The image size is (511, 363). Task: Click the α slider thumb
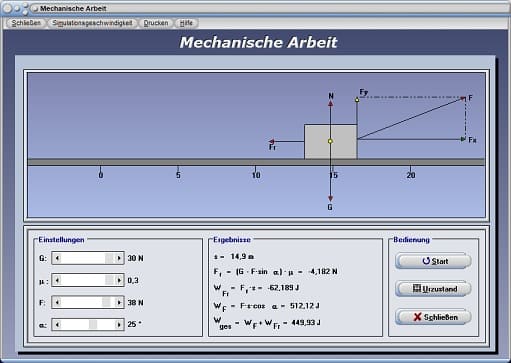click(x=93, y=324)
